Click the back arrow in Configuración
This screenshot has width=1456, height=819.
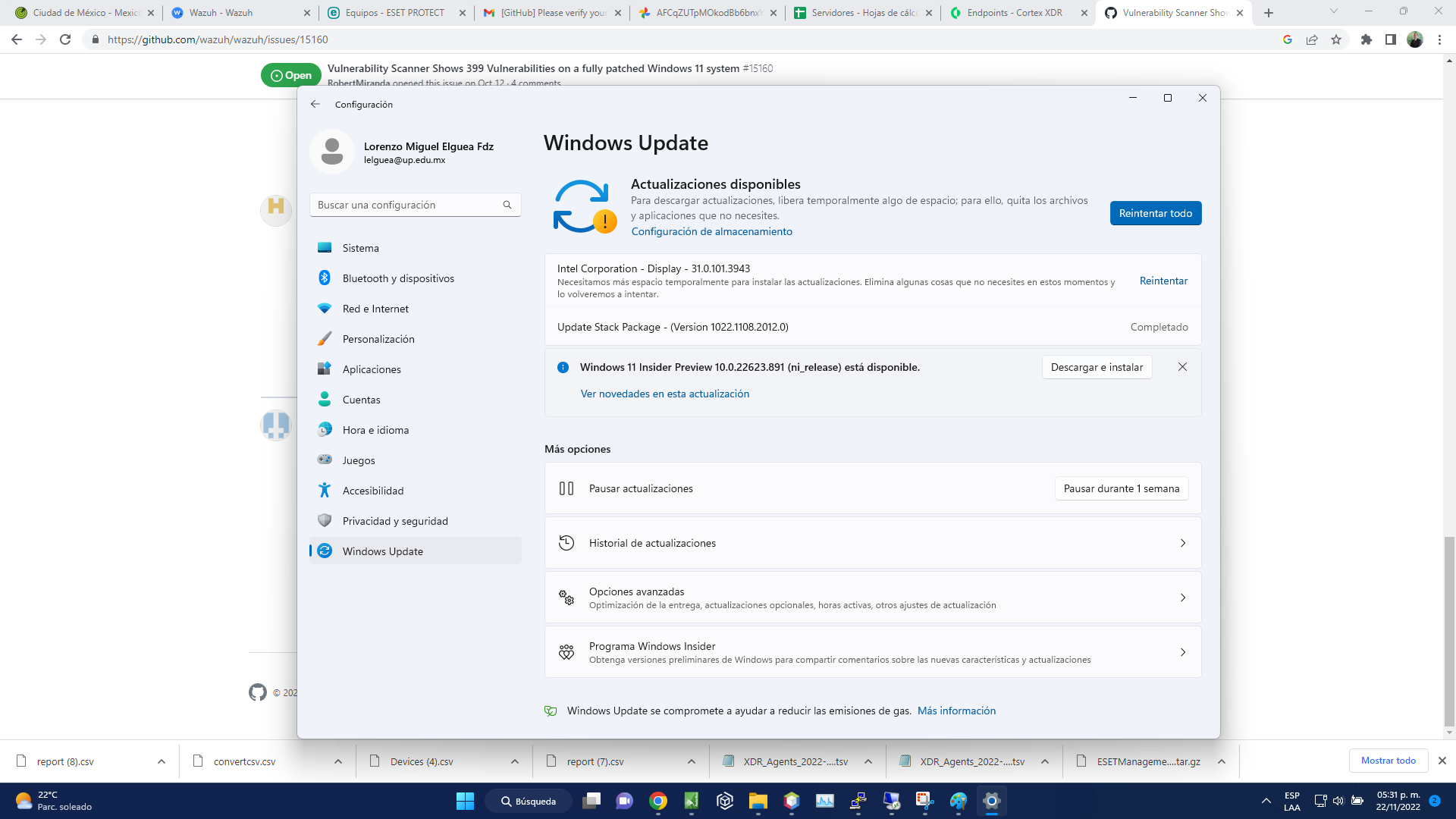point(316,104)
